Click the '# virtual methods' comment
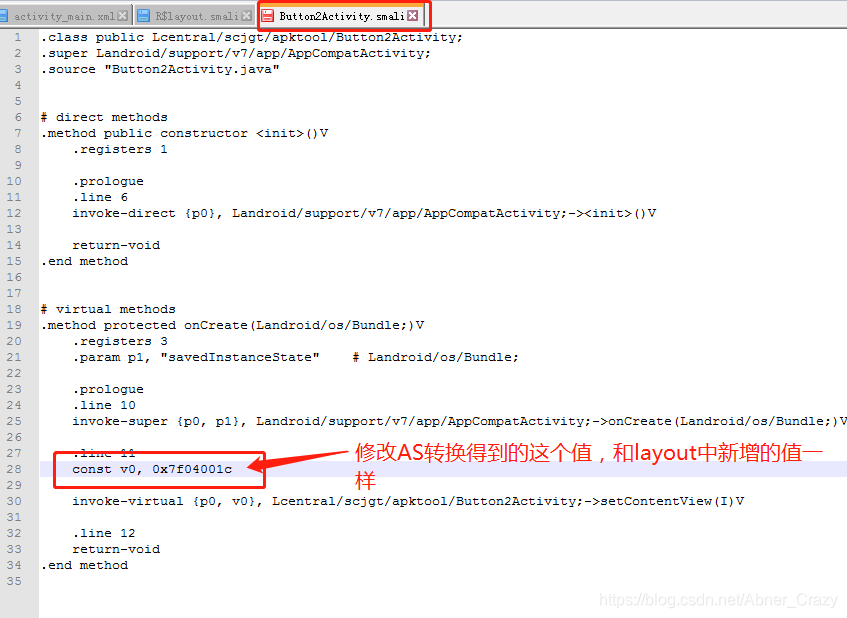 point(108,309)
